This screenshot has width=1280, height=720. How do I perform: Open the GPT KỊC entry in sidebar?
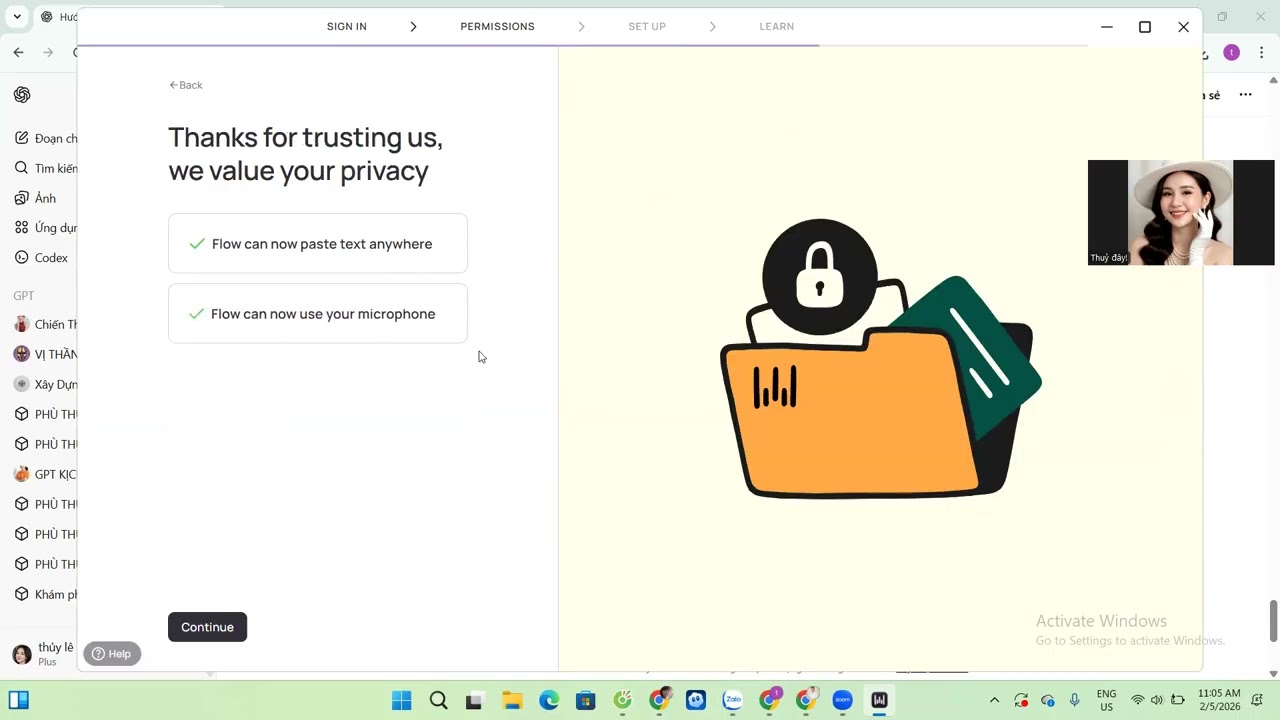45,474
